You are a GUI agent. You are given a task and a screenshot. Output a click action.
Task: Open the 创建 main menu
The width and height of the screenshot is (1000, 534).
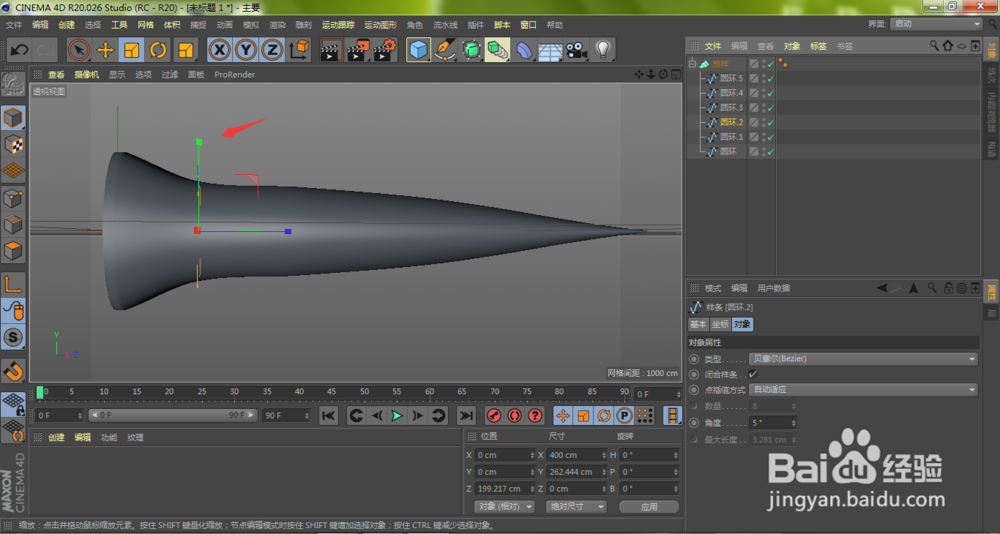66,25
